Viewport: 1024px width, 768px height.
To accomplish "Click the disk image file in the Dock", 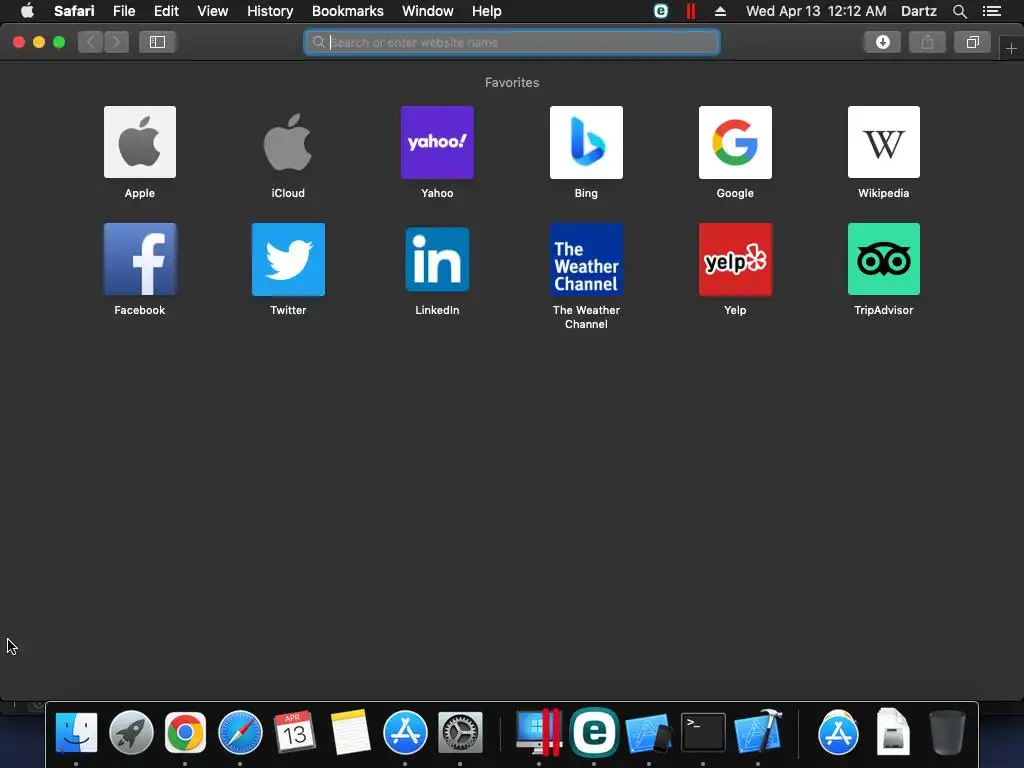I will coord(893,733).
